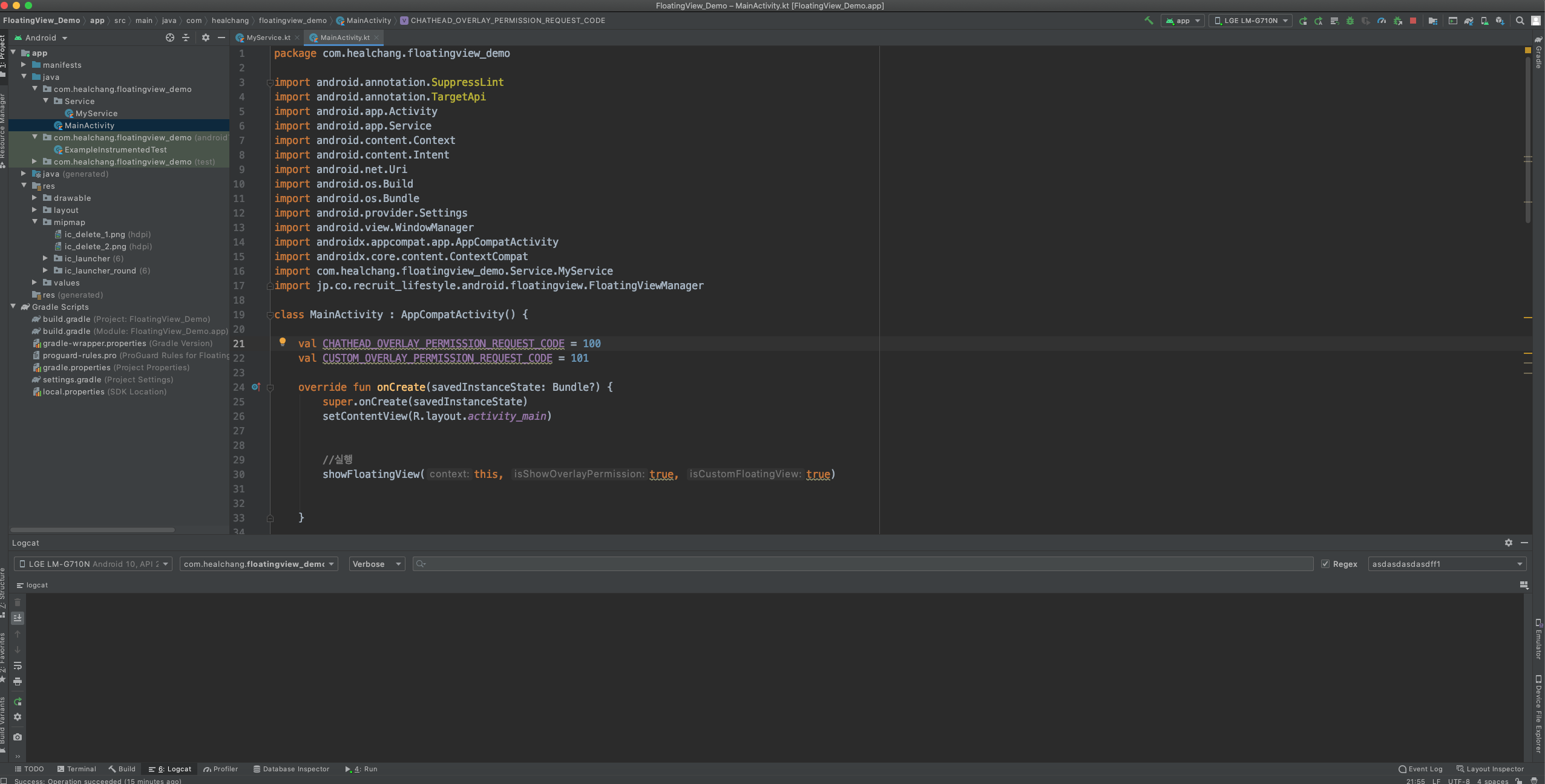Expand the manifests folder in project tree

pos(24,65)
